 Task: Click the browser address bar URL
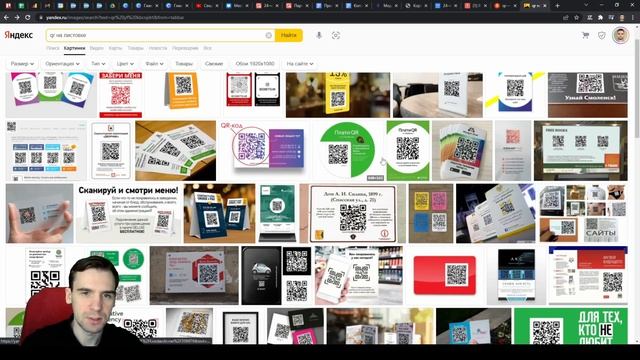[114, 18]
